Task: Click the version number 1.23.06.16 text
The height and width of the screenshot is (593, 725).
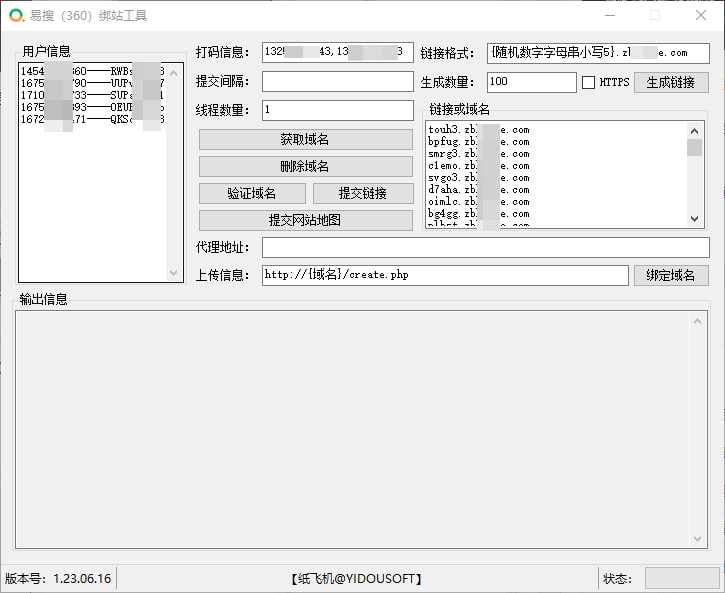Action: pyautogui.click(x=82, y=579)
